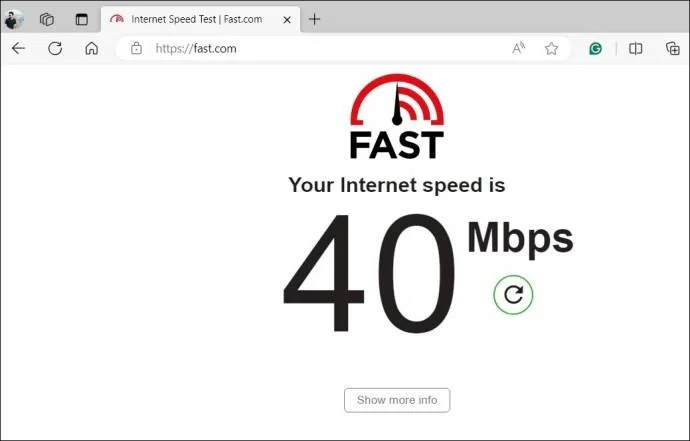Screen dimensions: 690x441
Task: Add page to favorites star
Action: pyautogui.click(x=551, y=48)
